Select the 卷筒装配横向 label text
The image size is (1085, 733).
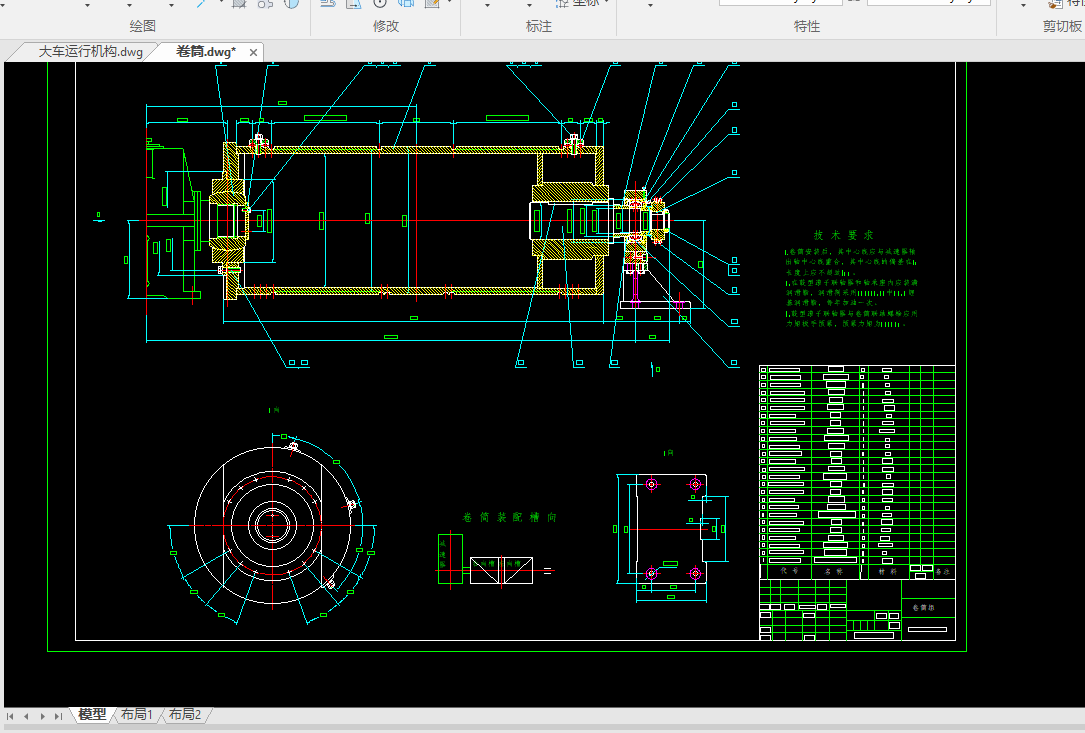pos(509,517)
